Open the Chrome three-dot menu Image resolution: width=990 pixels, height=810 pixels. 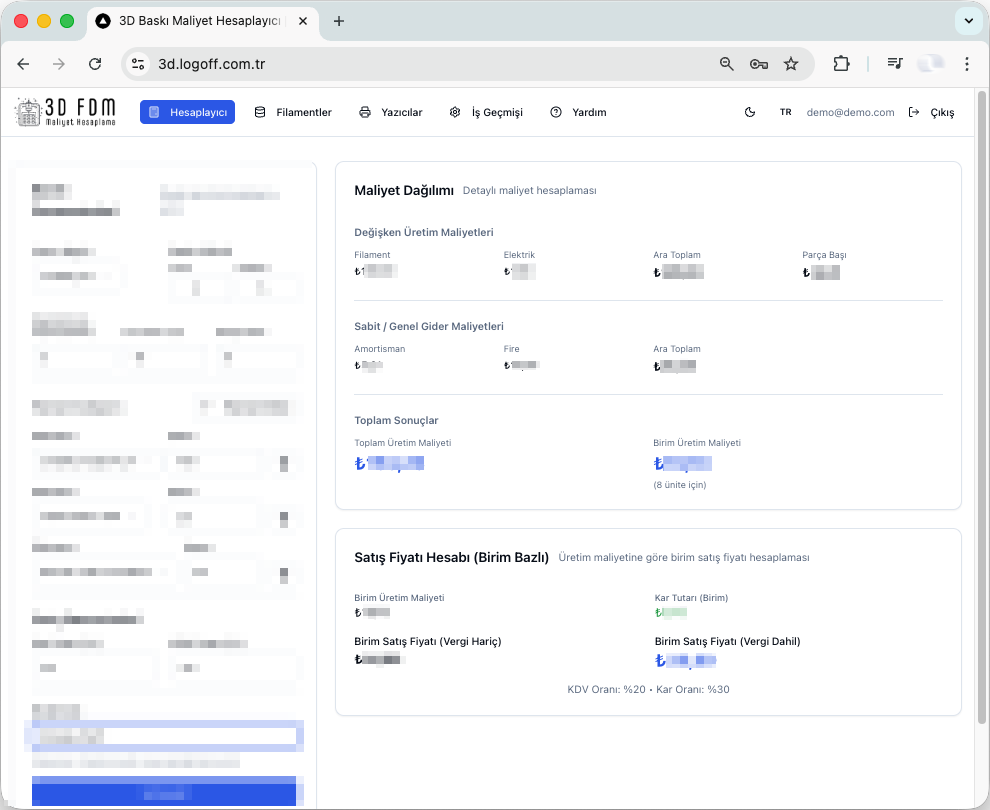[x=966, y=64]
